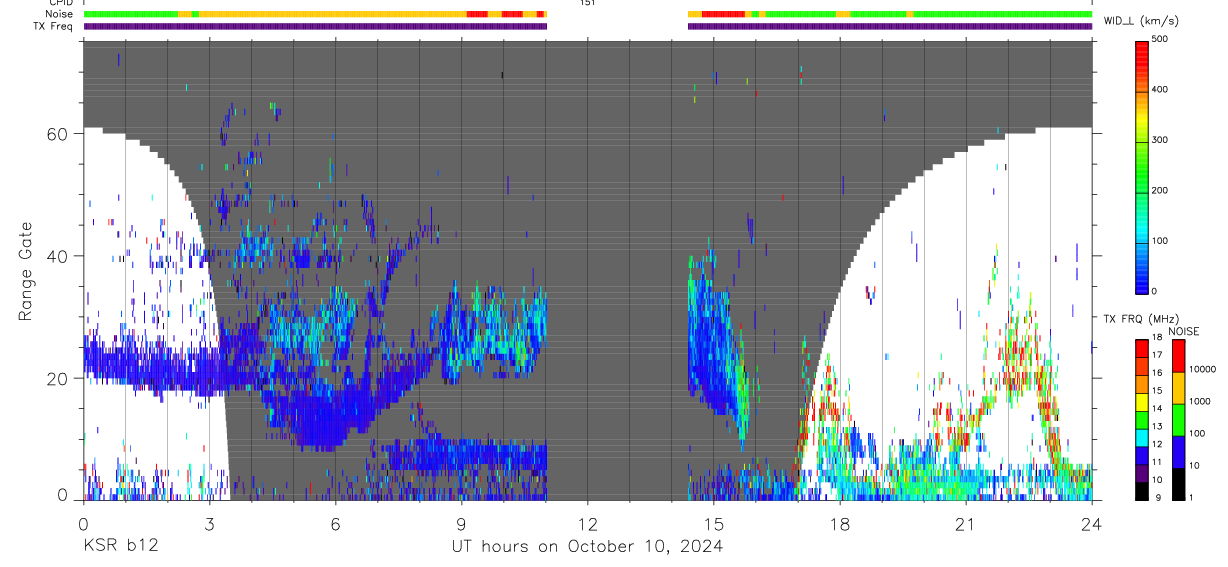Viewport: 1228px width, 567px height.
Task: Click the '13' tick on TX FRQ legend
Action: pos(1157,426)
